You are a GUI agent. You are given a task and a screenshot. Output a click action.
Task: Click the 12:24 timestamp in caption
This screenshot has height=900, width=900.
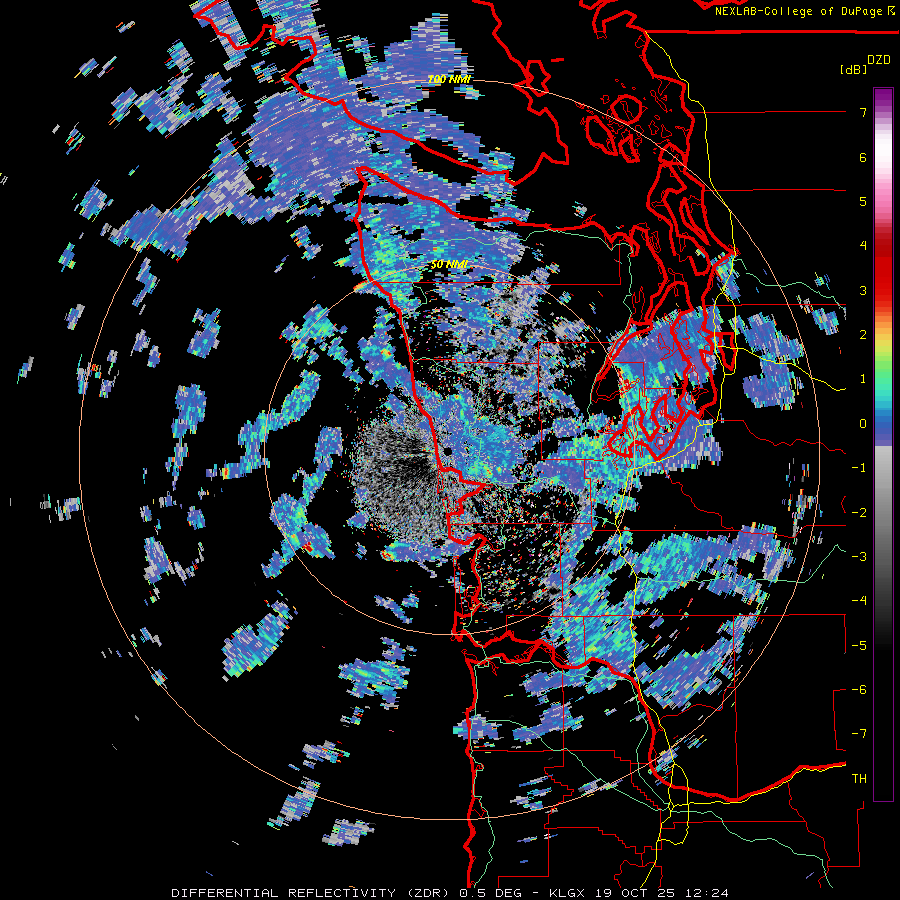(x=709, y=893)
